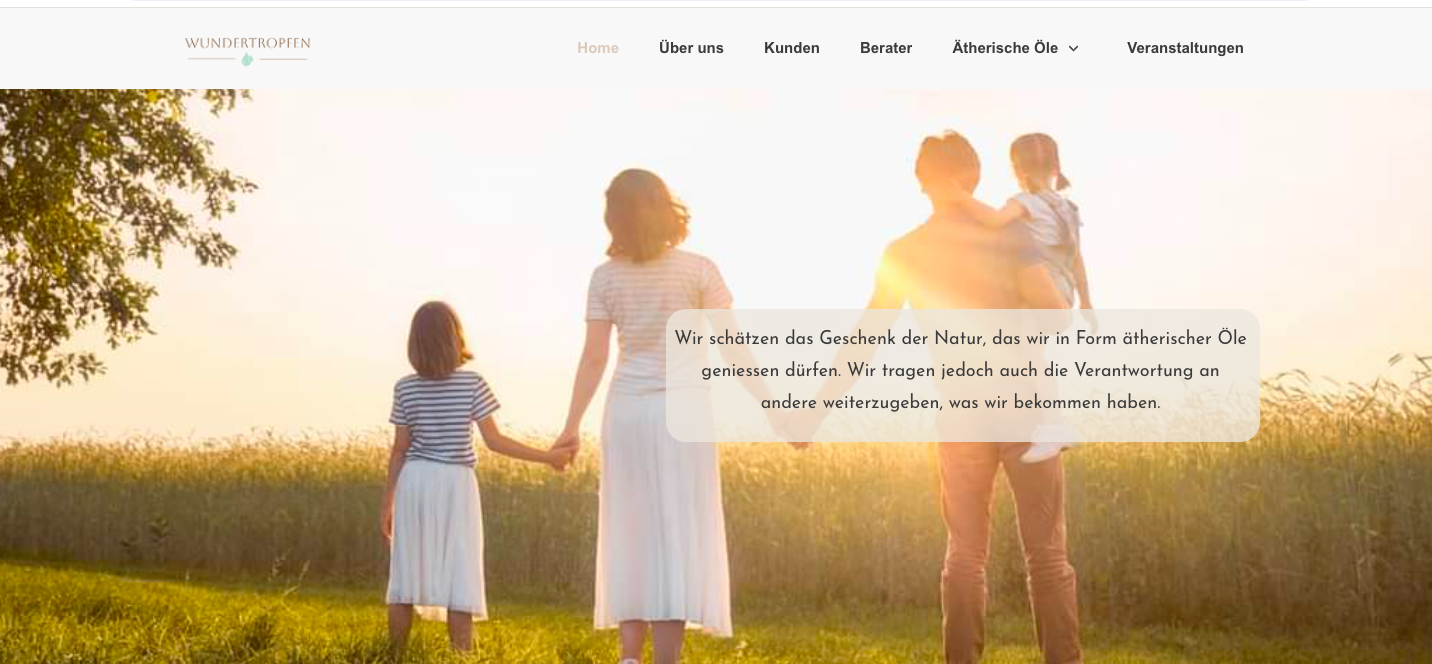Open the Home menu item
This screenshot has width=1432, height=664.
click(598, 48)
